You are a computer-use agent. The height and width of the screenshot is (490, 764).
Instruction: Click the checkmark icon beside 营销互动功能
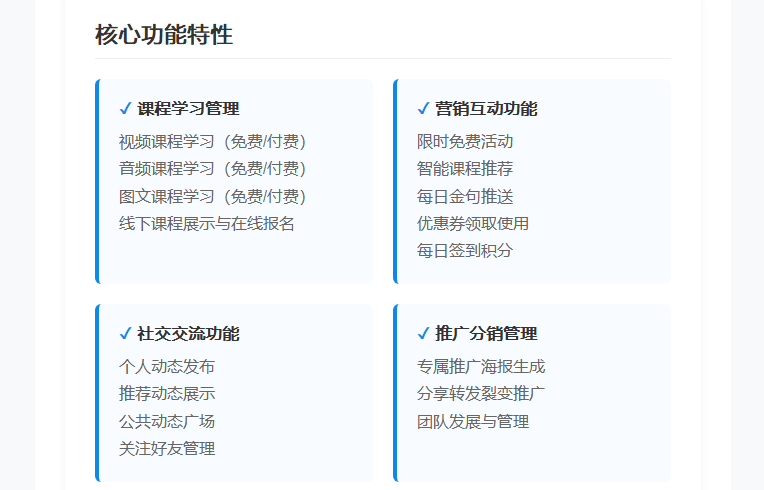point(423,109)
